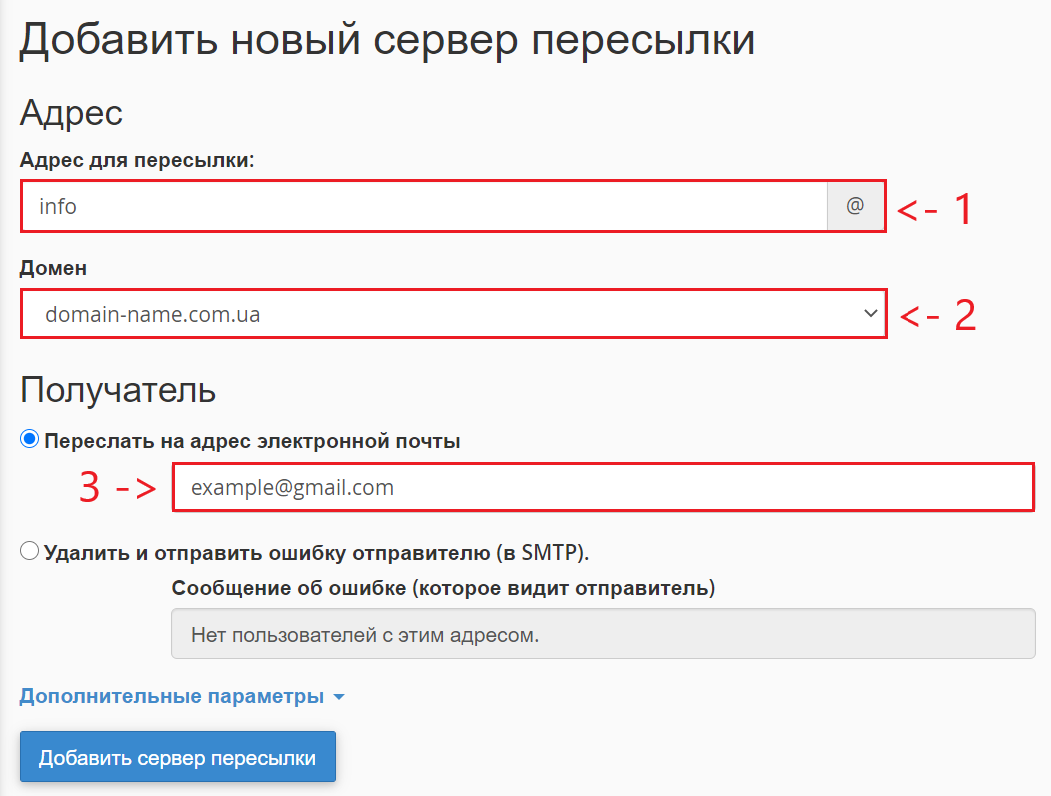This screenshot has width=1051, height=796.
Task: Click the Получатель section heading
Action: (118, 390)
